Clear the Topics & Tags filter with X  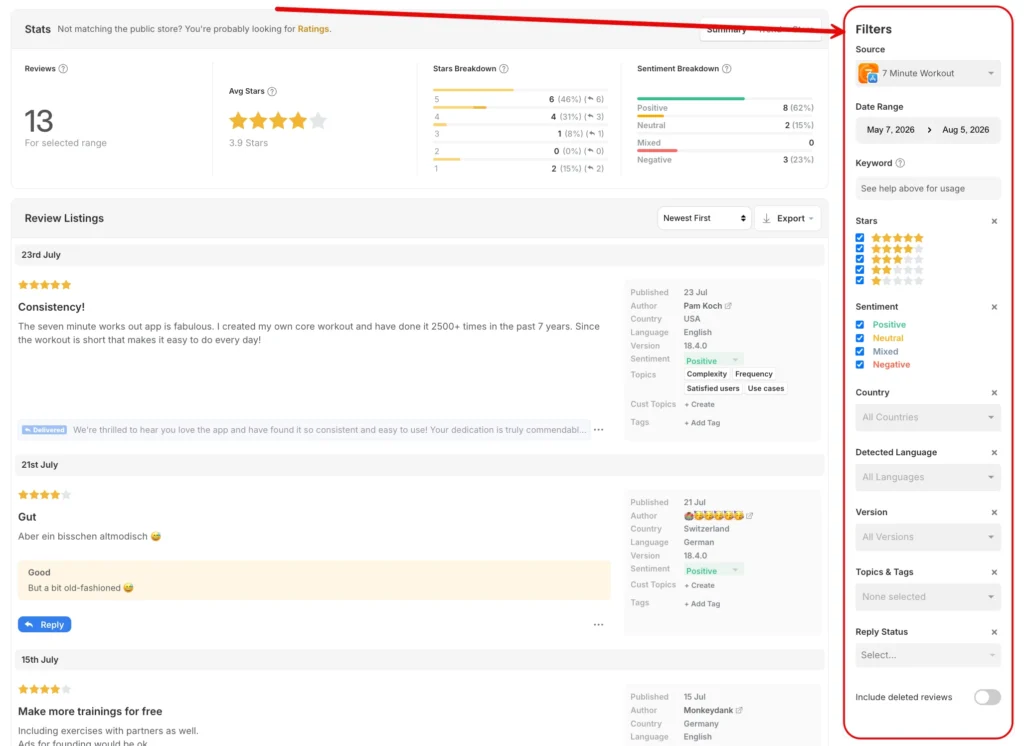[994, 572]
